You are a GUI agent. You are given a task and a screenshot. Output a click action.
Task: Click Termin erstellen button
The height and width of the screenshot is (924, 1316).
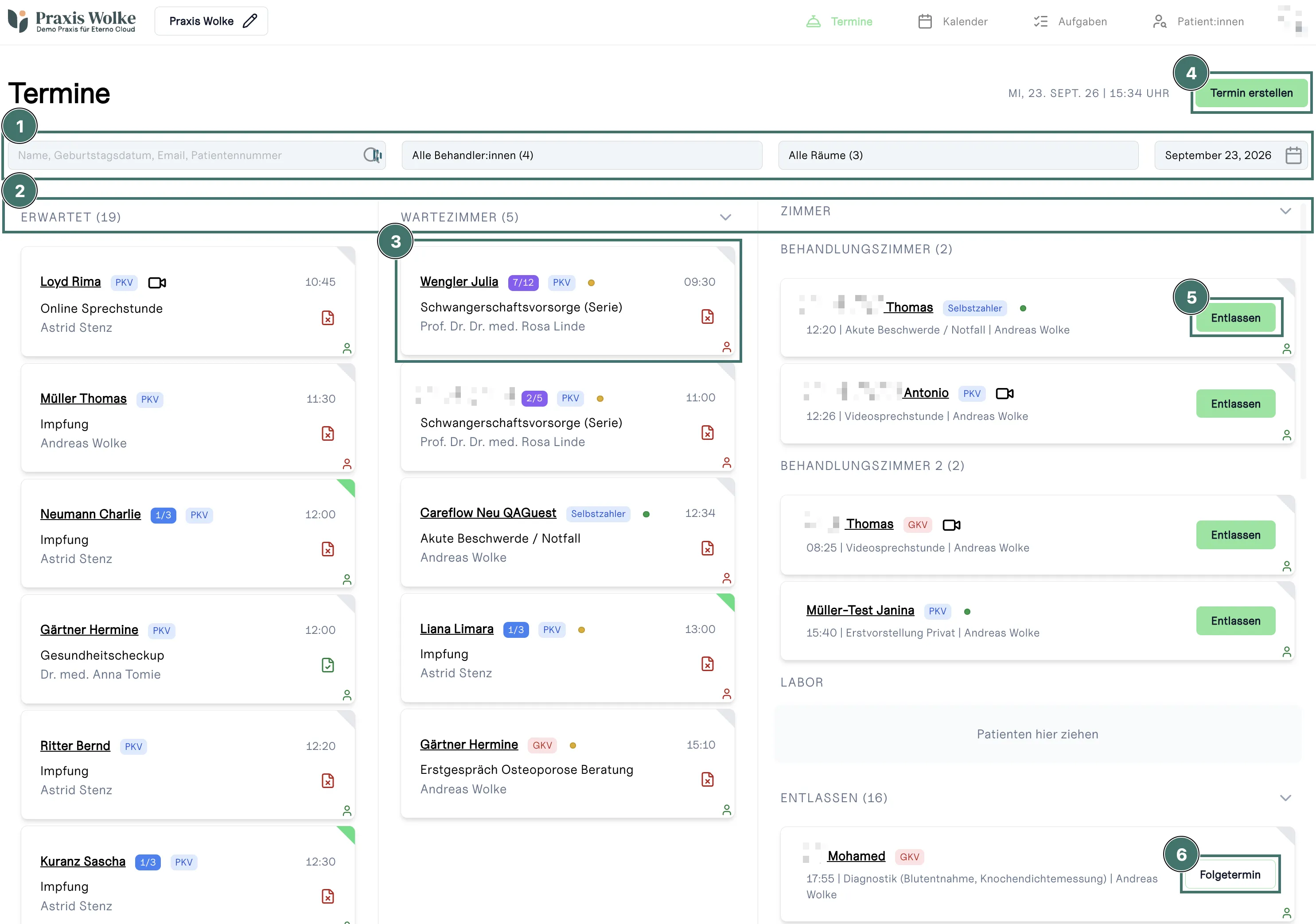[1251, 93]
